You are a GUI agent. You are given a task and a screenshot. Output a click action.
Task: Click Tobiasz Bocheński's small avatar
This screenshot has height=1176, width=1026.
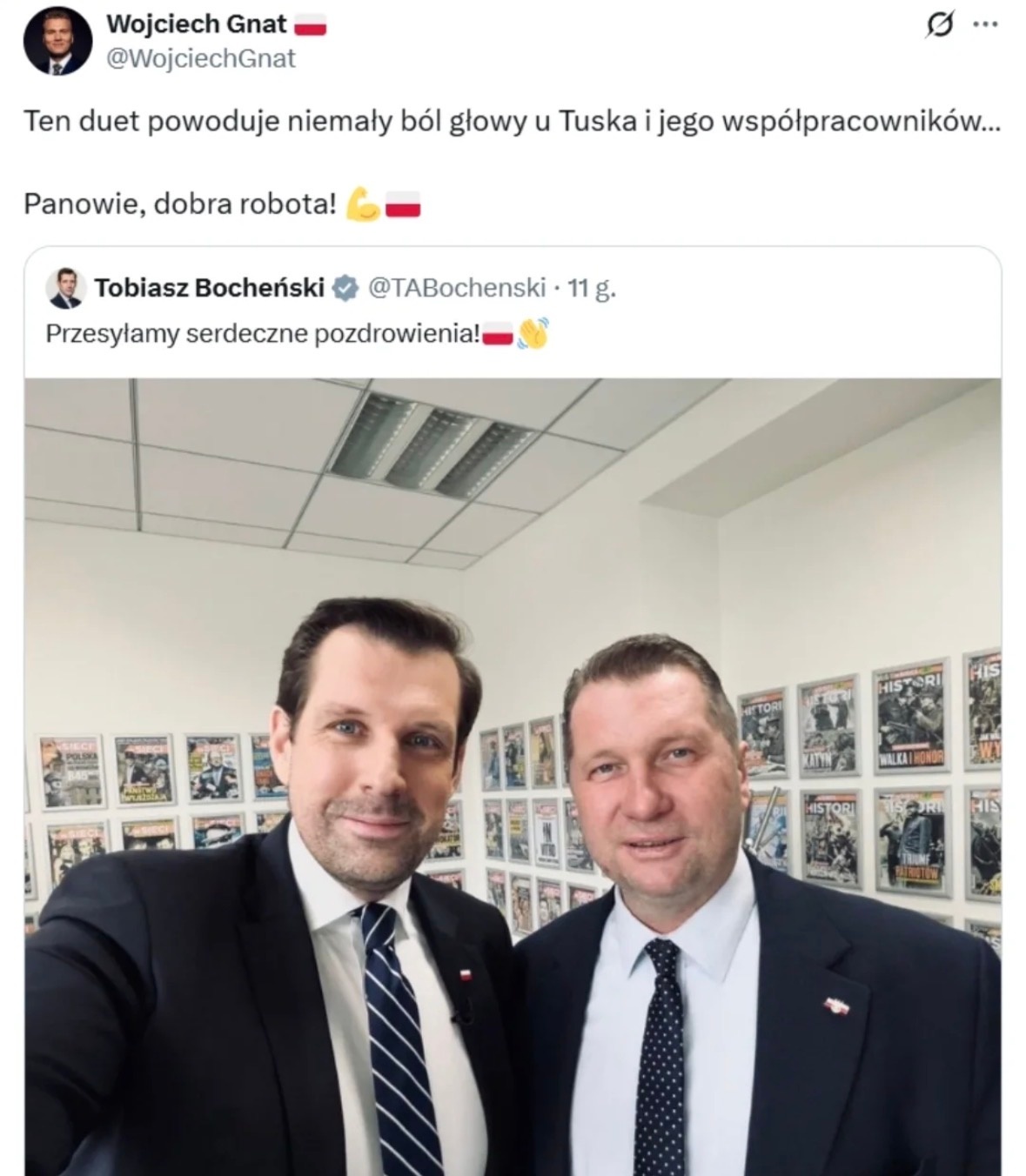[64, 288]
